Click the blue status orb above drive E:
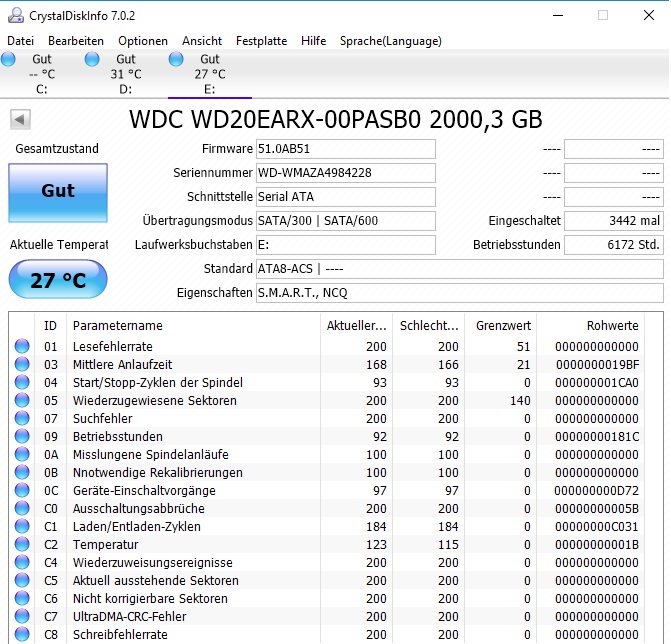The height and width of the screenshot is (644, 671). click(x=176, y=59)
